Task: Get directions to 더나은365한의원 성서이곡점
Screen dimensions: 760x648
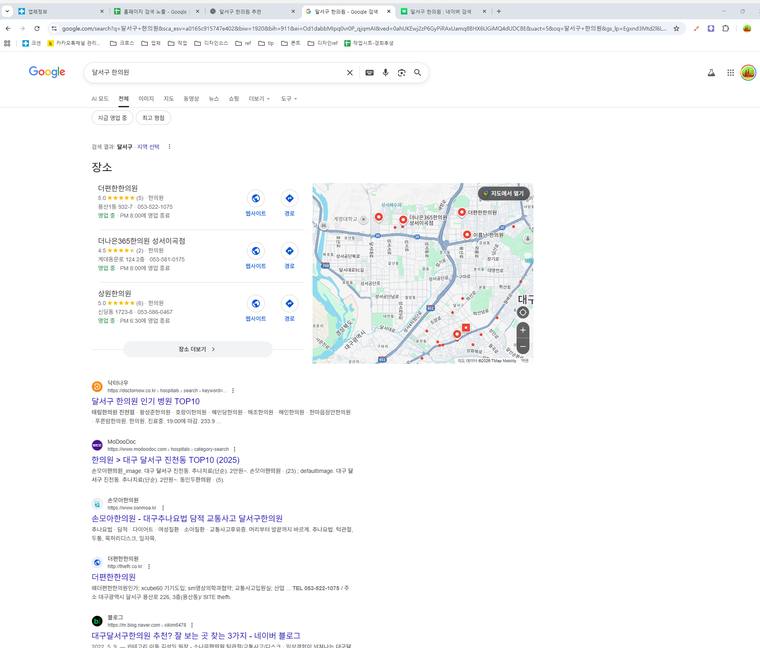Action: click(289, 256)
